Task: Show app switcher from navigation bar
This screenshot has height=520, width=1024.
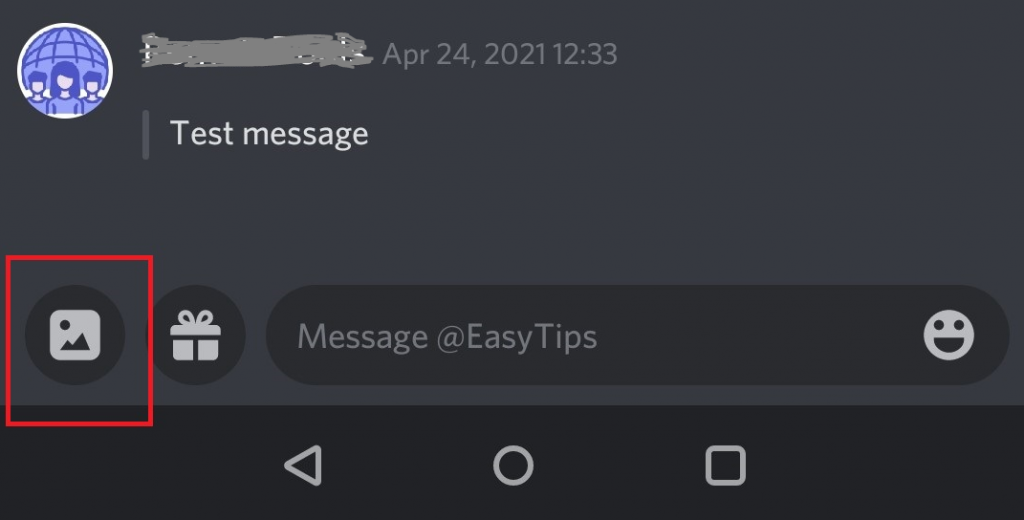Action: (726, 466)
